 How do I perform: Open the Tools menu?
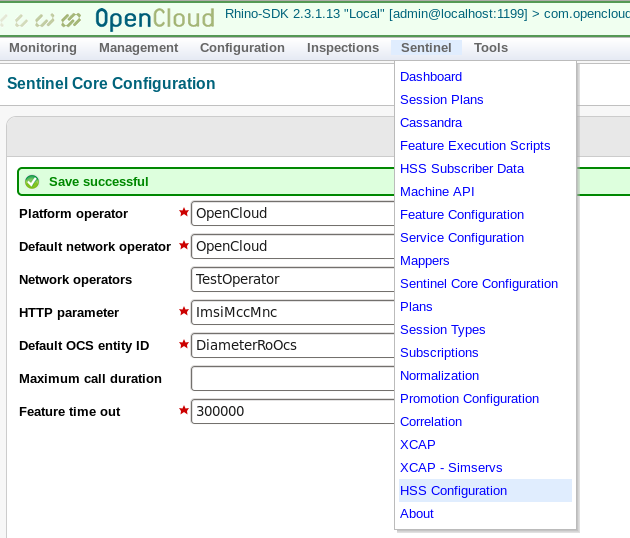pos(491,48)
